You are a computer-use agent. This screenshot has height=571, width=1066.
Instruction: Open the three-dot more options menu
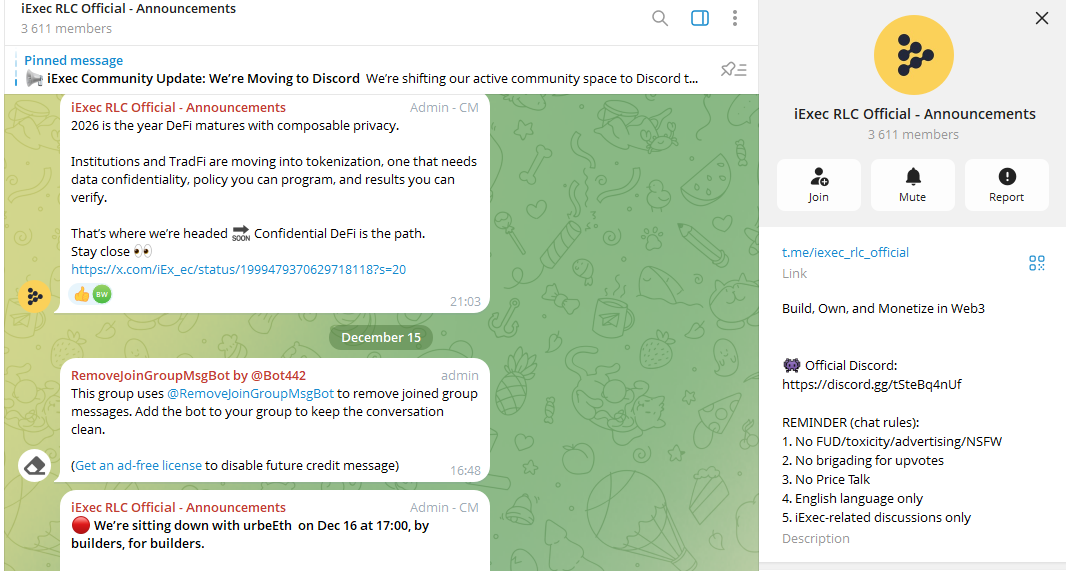[735, 18]
